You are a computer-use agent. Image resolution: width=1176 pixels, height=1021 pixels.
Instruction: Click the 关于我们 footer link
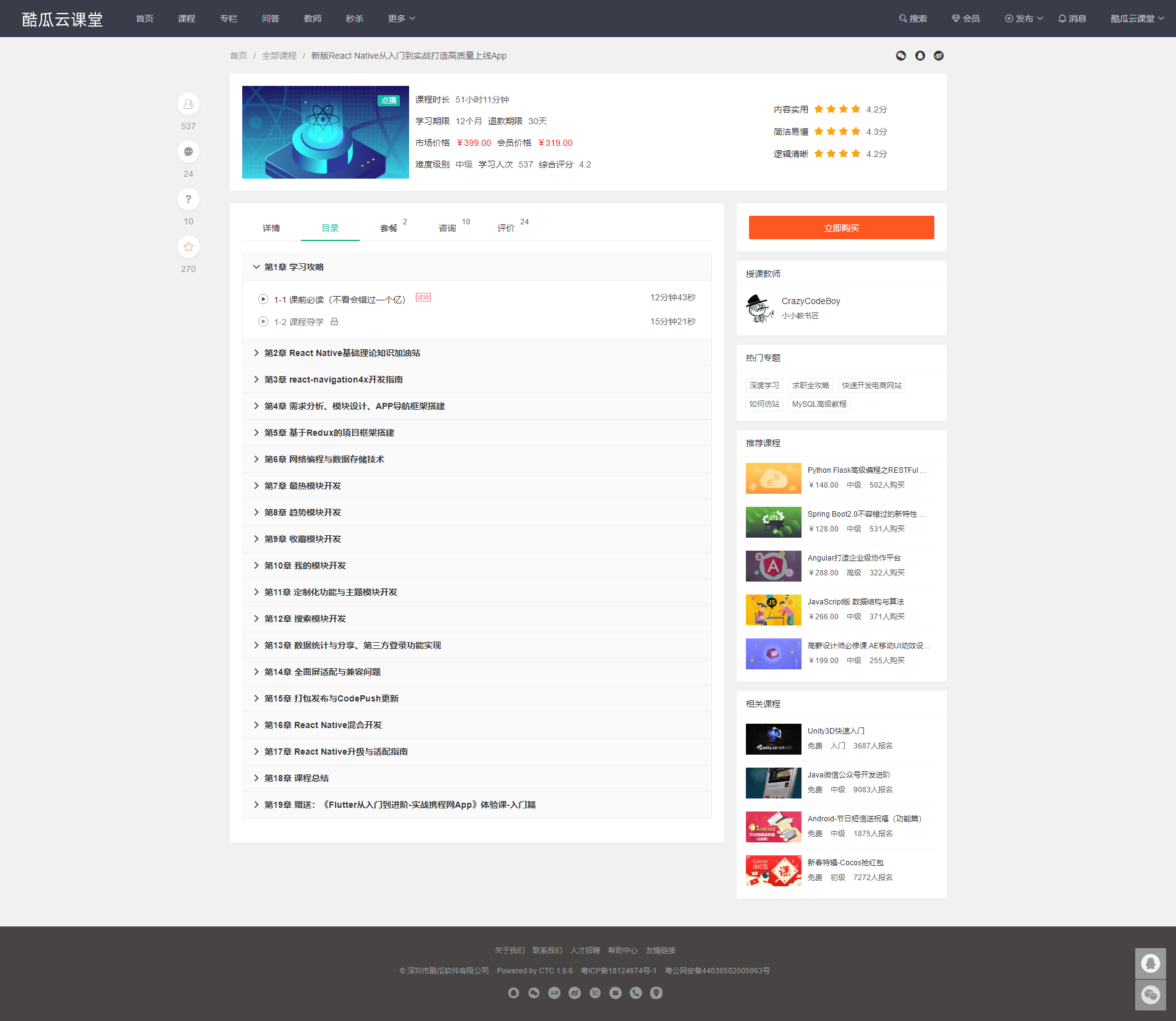[510, 951]
